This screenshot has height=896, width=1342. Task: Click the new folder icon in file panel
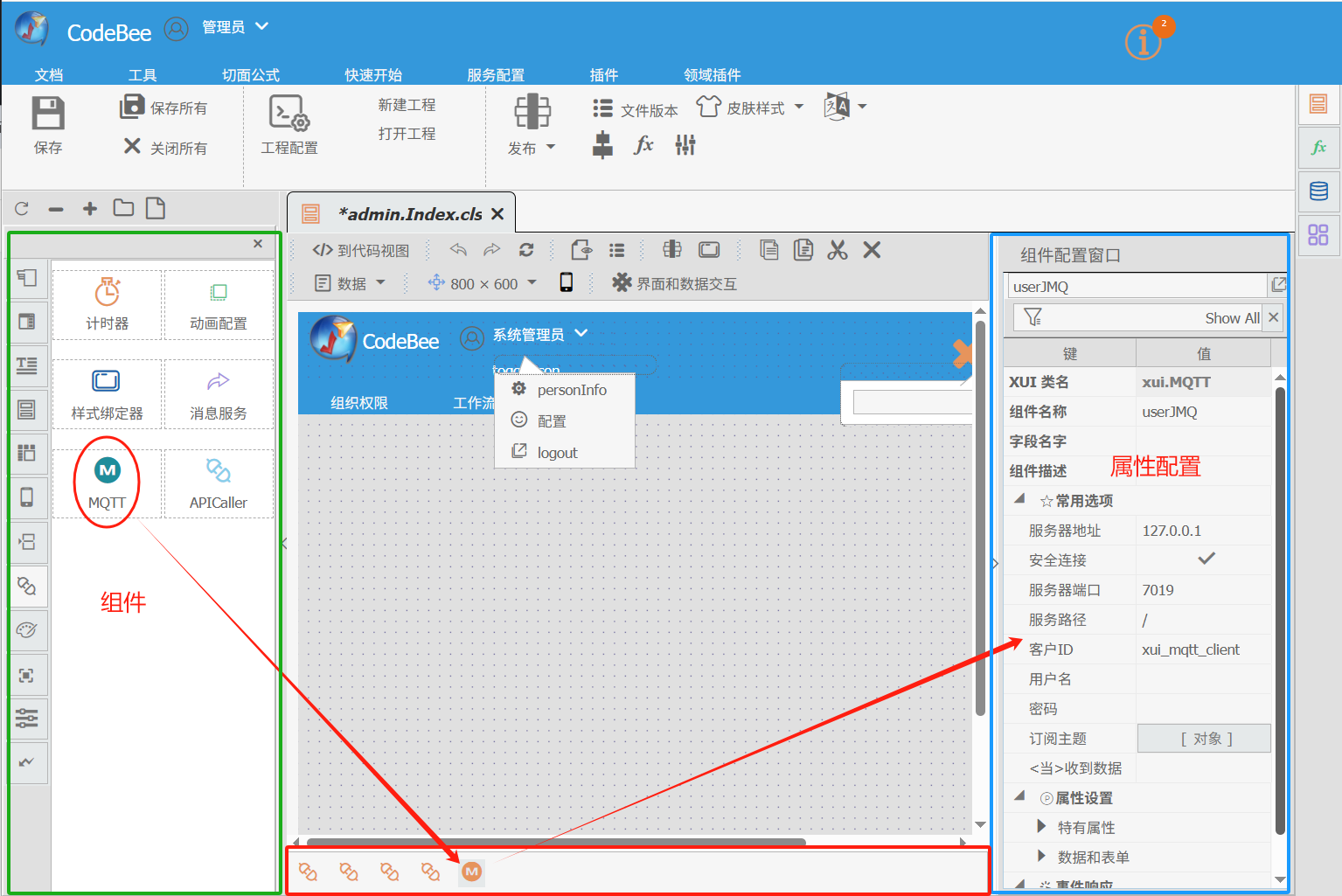click(123, 208)
